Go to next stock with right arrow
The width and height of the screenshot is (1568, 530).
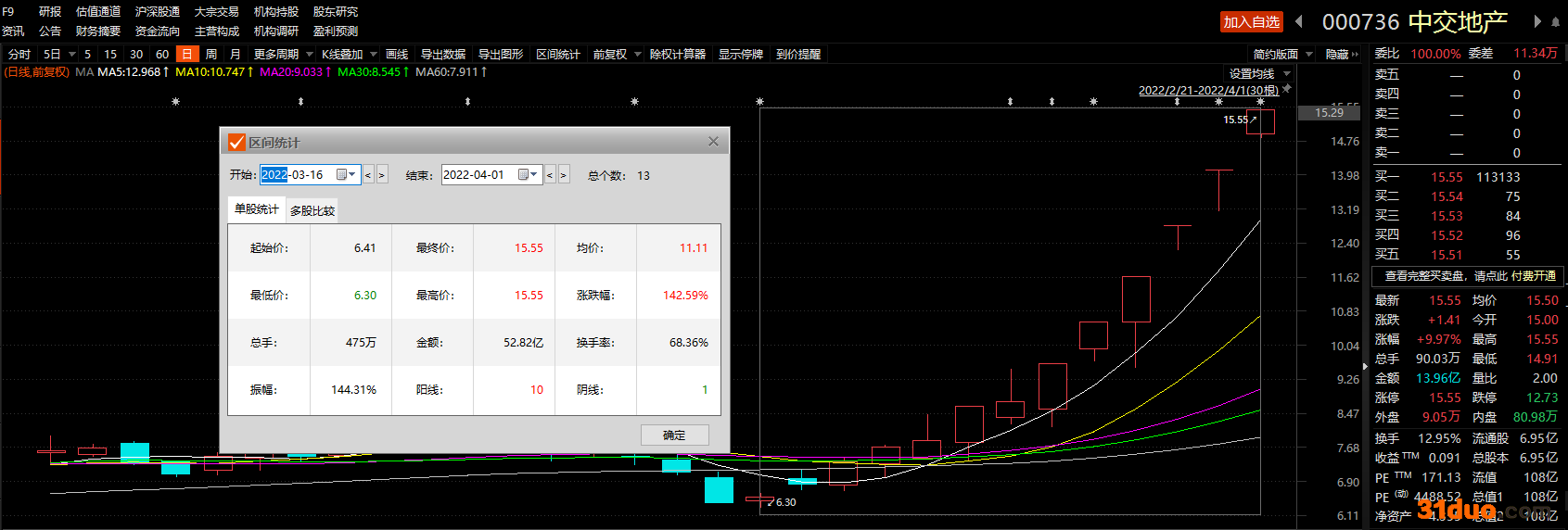(1536, 21)
